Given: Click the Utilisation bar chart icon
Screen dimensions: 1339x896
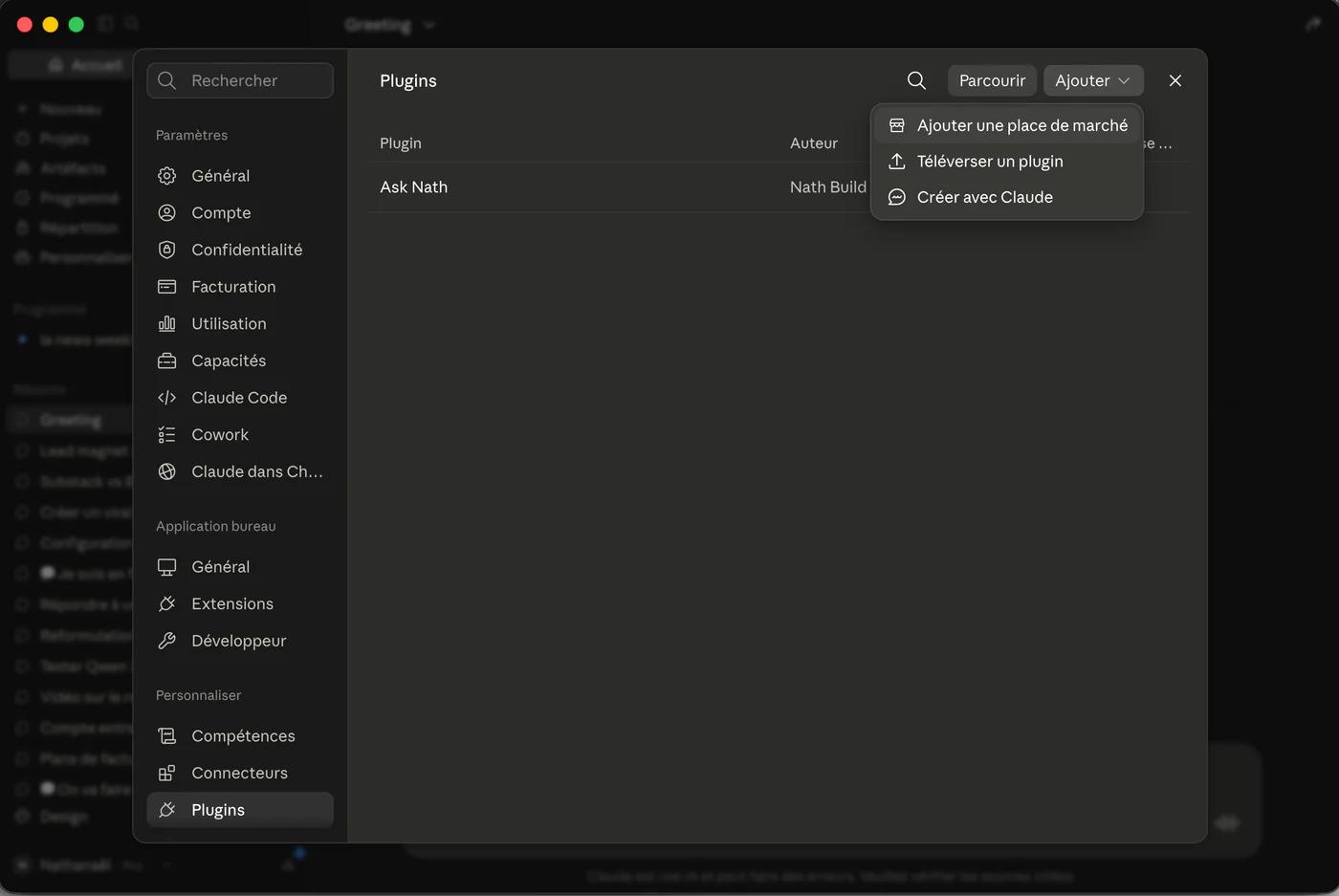Looking at the screenshot, I should [166, 323].
